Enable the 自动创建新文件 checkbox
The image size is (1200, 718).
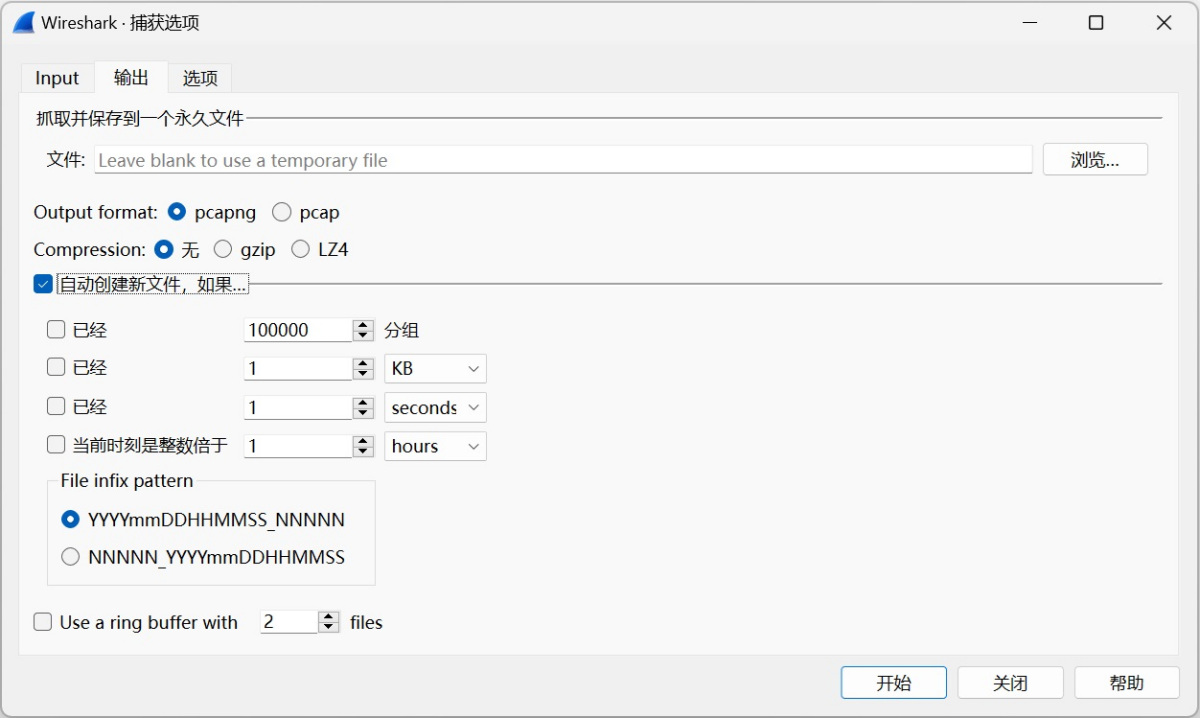click(x=43, y=284)
